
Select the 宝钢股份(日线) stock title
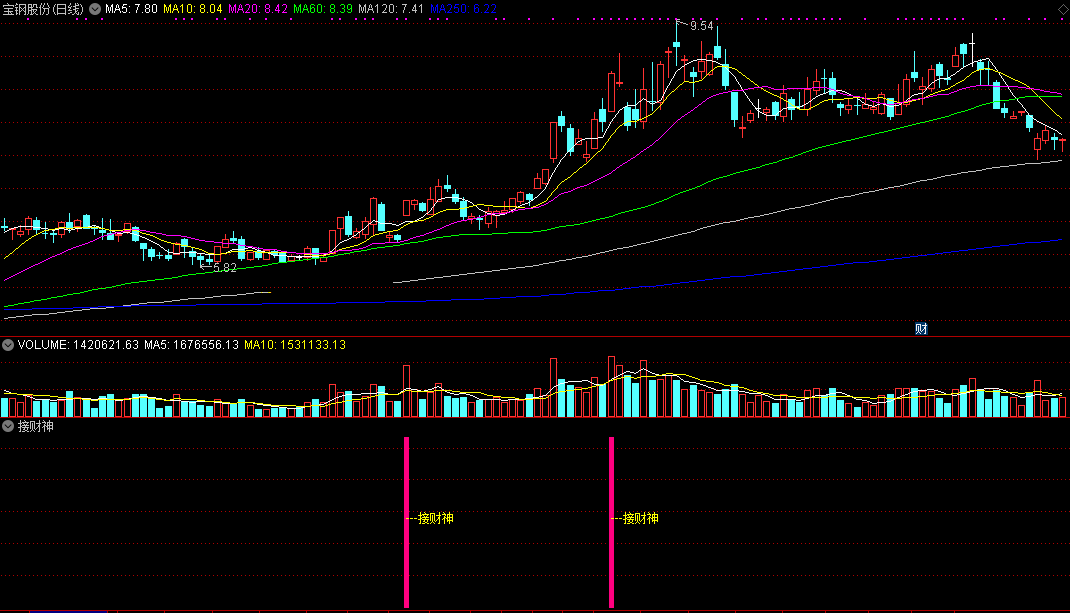(x=43, y=10)
